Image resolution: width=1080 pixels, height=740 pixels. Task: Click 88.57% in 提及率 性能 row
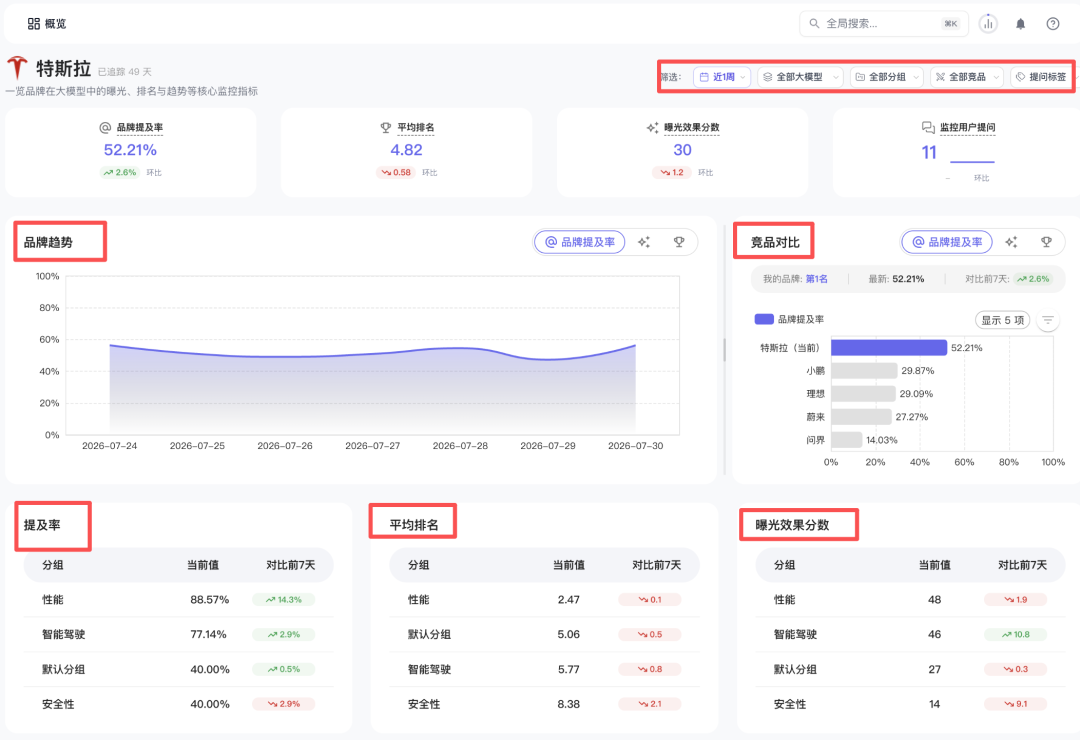coord(209,599)
